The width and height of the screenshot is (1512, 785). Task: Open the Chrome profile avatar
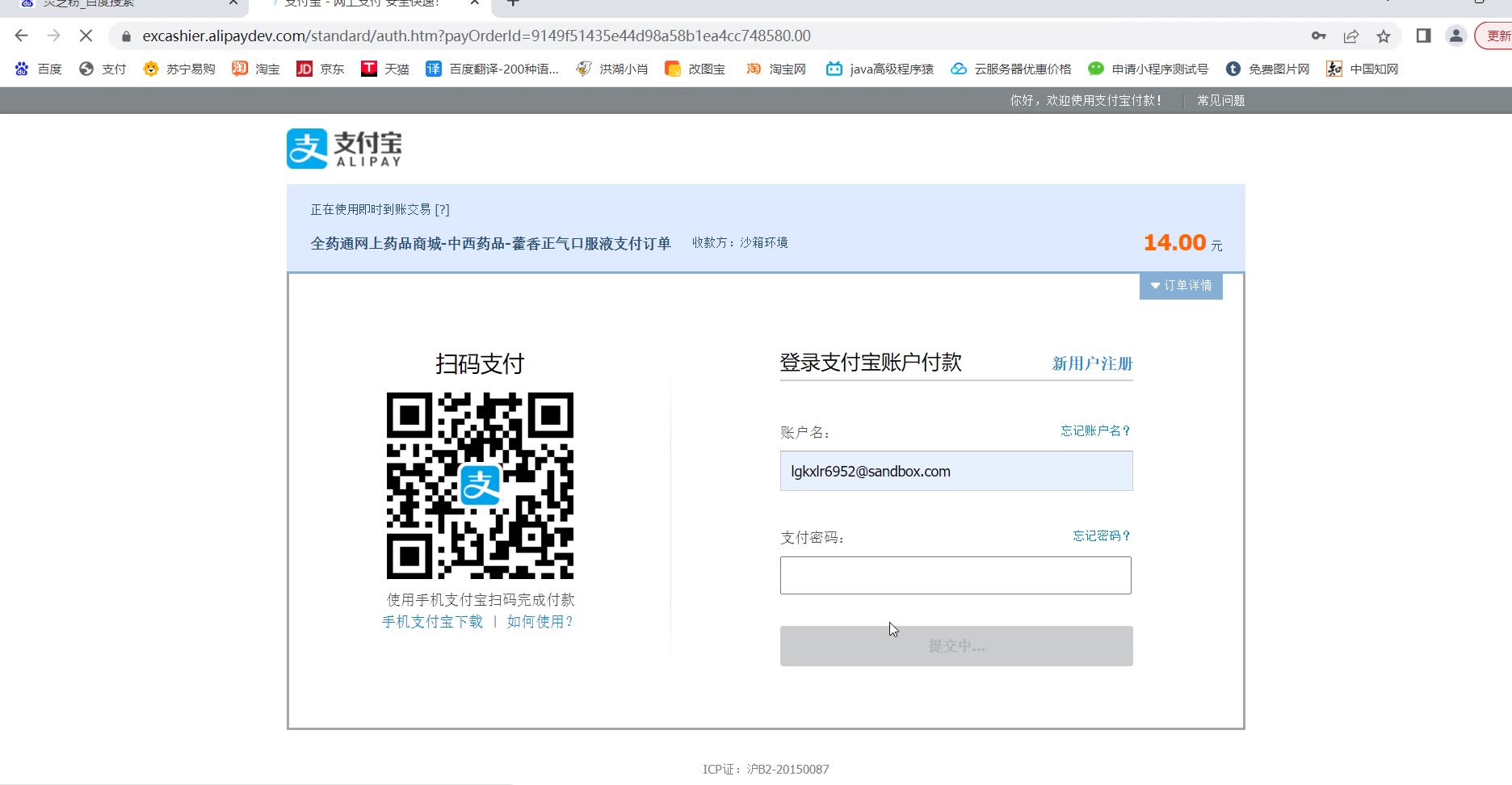point(1455,36)
